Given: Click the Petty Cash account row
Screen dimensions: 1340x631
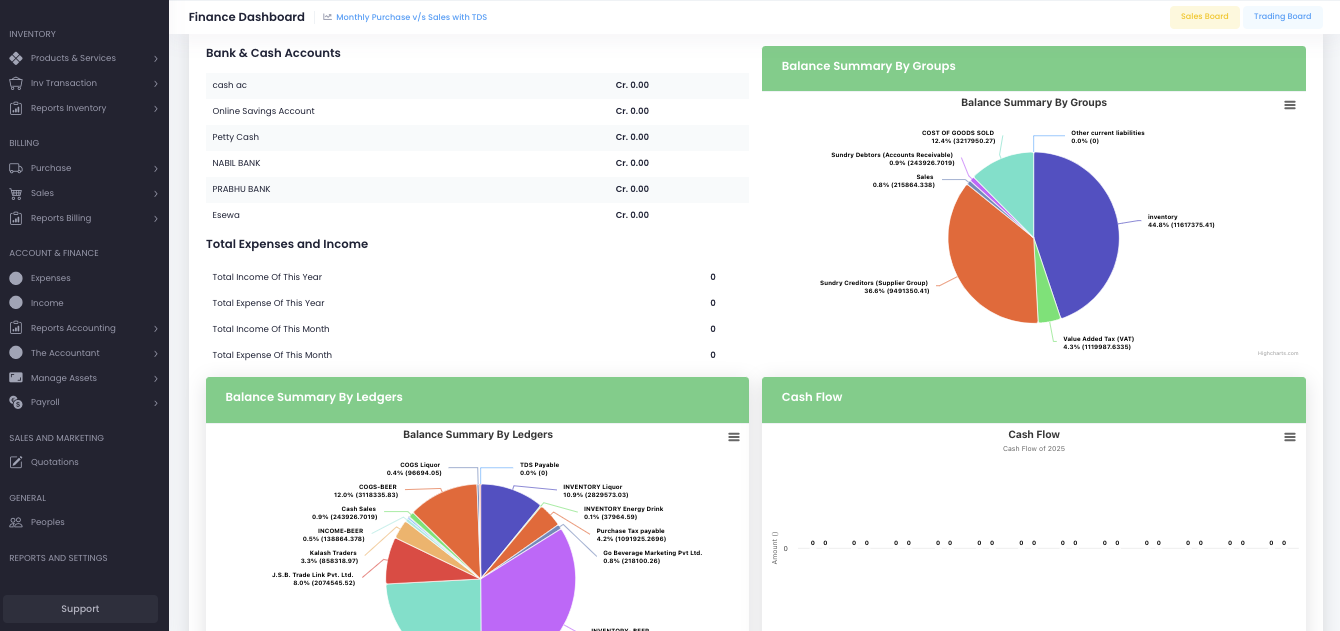Looking at the screenshot, I should pos(478,137).
